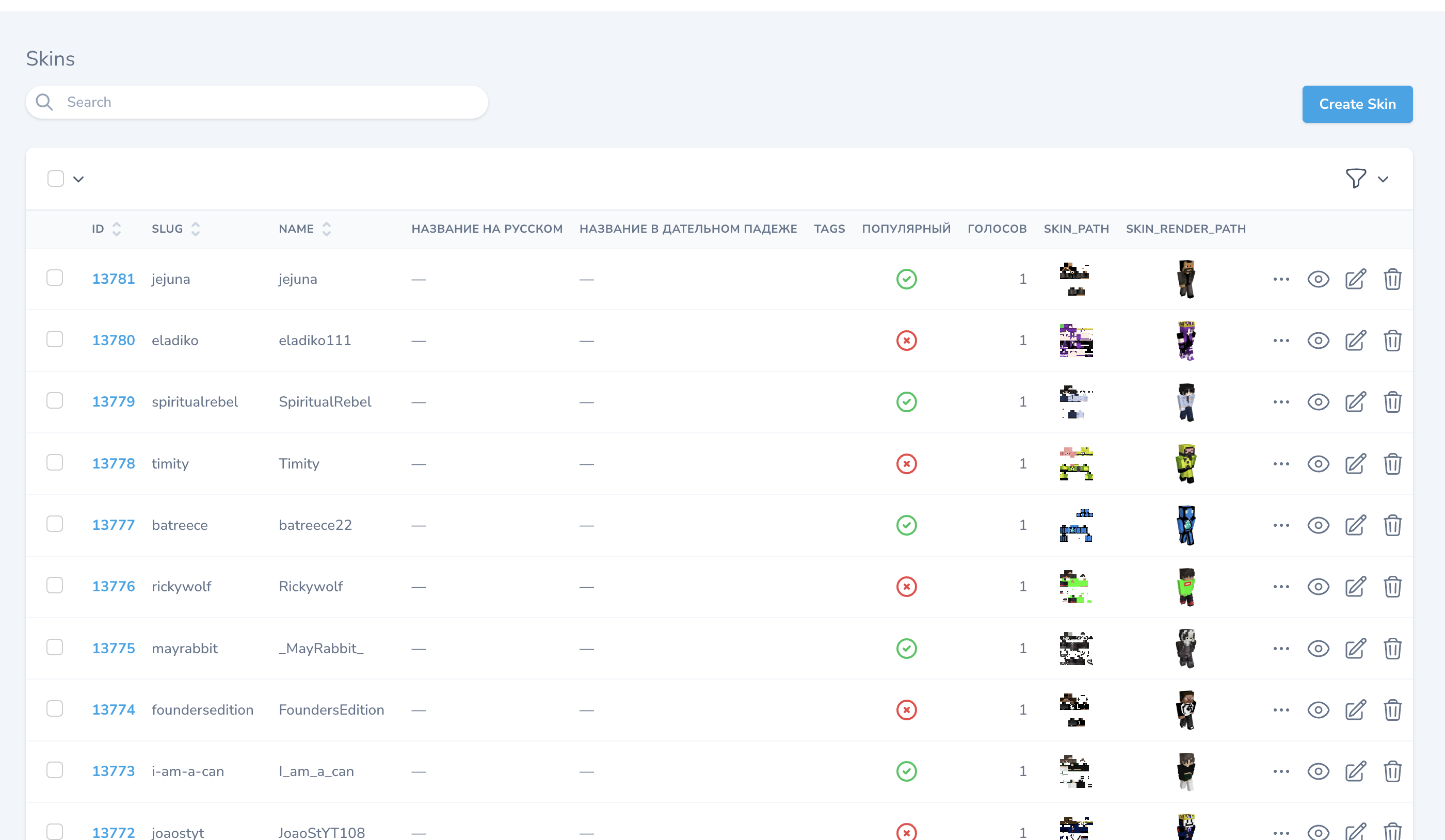Edit the spiritualrebel skin
Screen dimensions: 1445x840
coord(1356,402)
